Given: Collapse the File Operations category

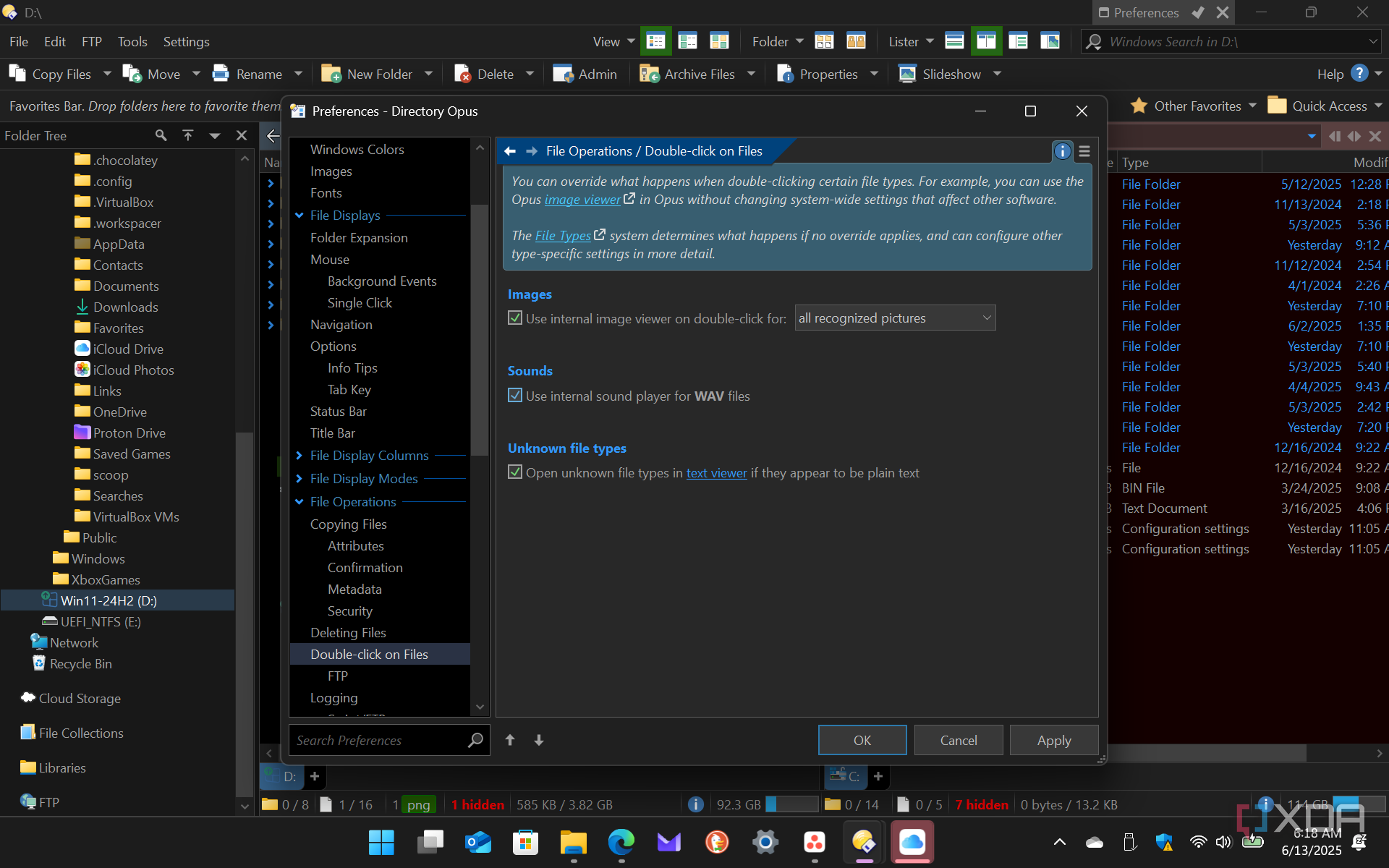Looking at the screenshot, I should (x=300, y=502).
